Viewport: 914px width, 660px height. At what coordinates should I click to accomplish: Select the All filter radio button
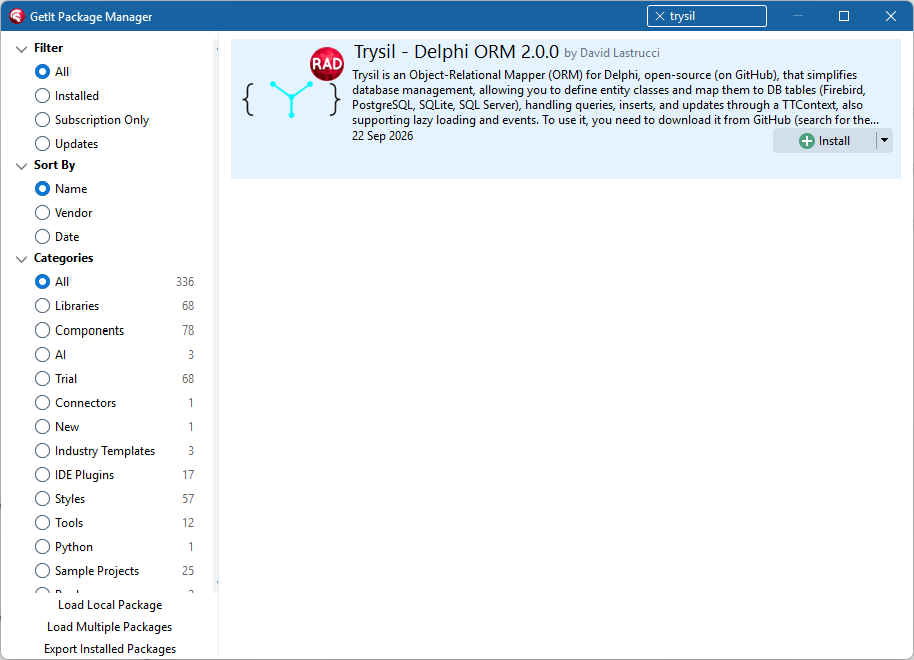[42, 72]
